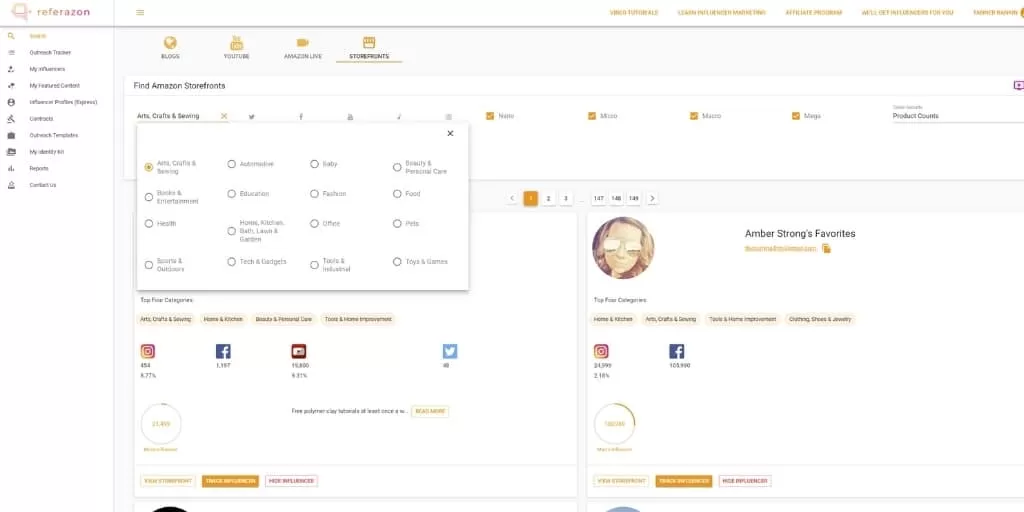Select the Food category radio button
Viewport: 1024px width, 512px height.
coord(397,194)
